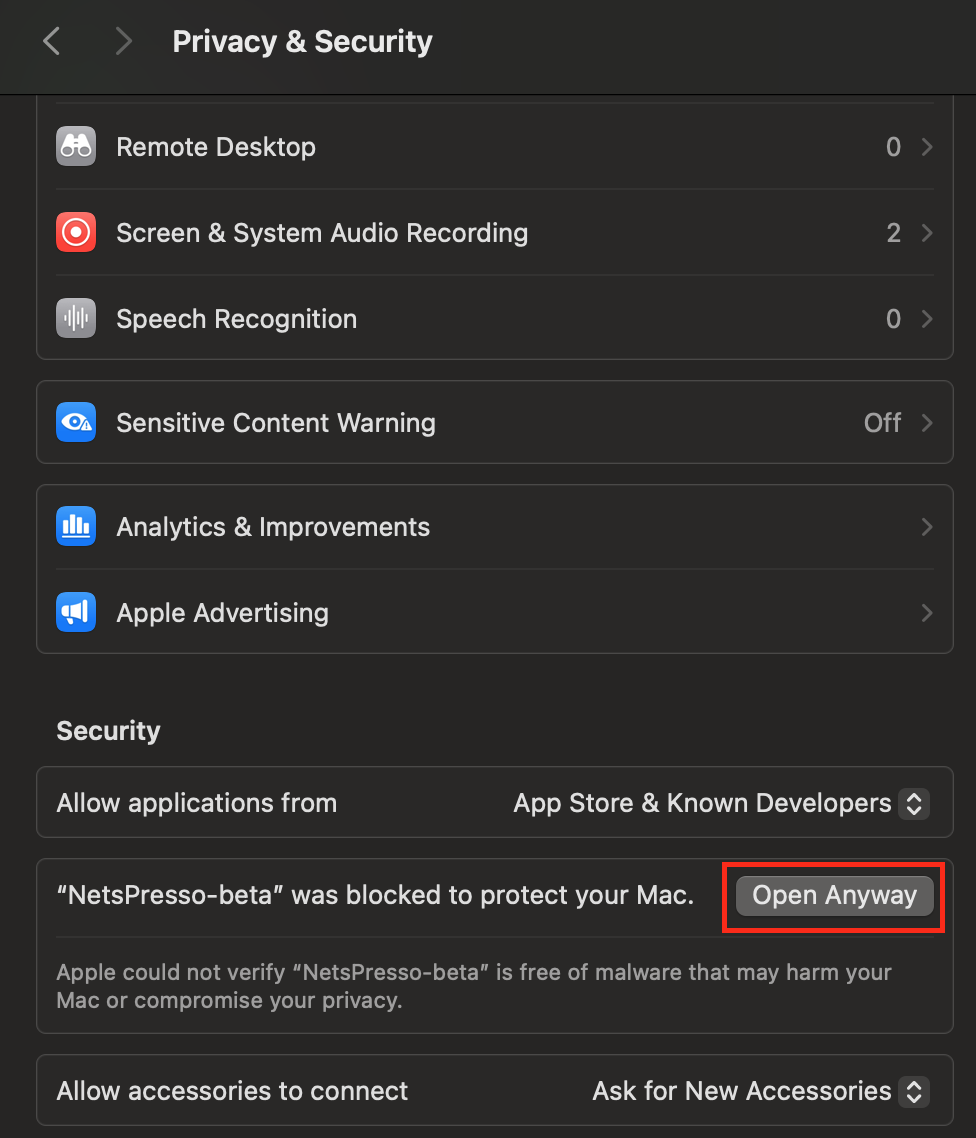Click the Apple Advertising megaphone icon
Viewport: 976px width, 1138px height.
click(x=76, y=613)
